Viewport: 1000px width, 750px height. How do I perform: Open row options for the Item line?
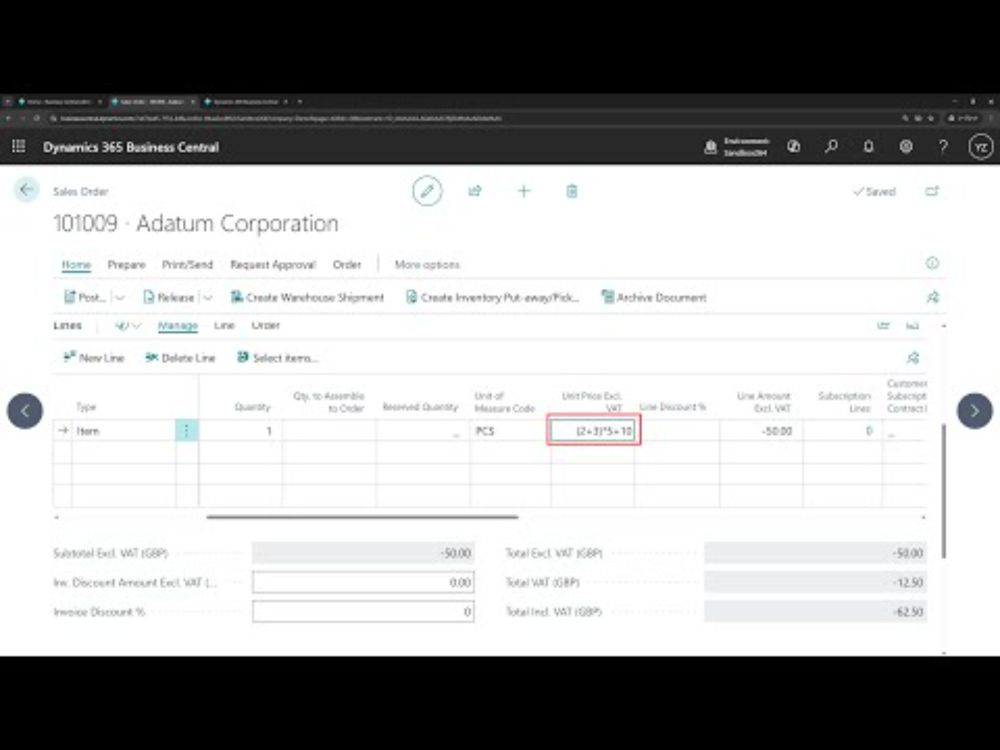186,431
